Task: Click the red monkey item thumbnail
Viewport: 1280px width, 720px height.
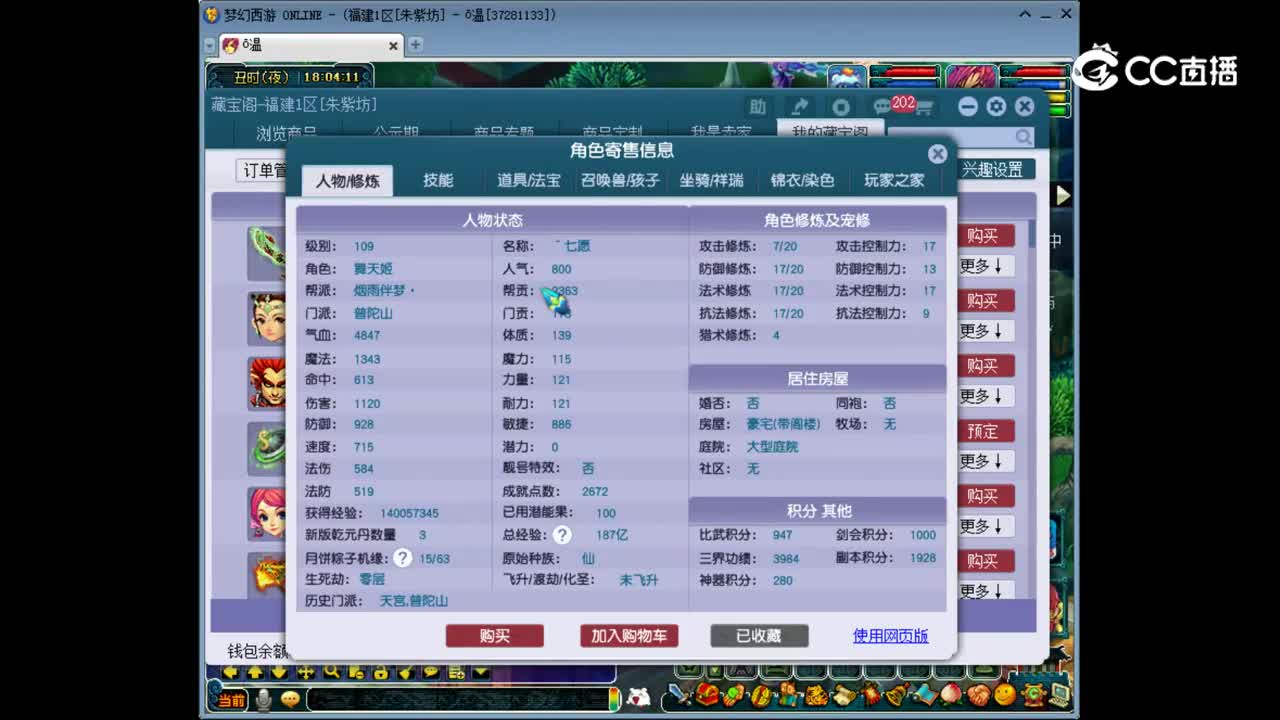Action: [267, 383]
